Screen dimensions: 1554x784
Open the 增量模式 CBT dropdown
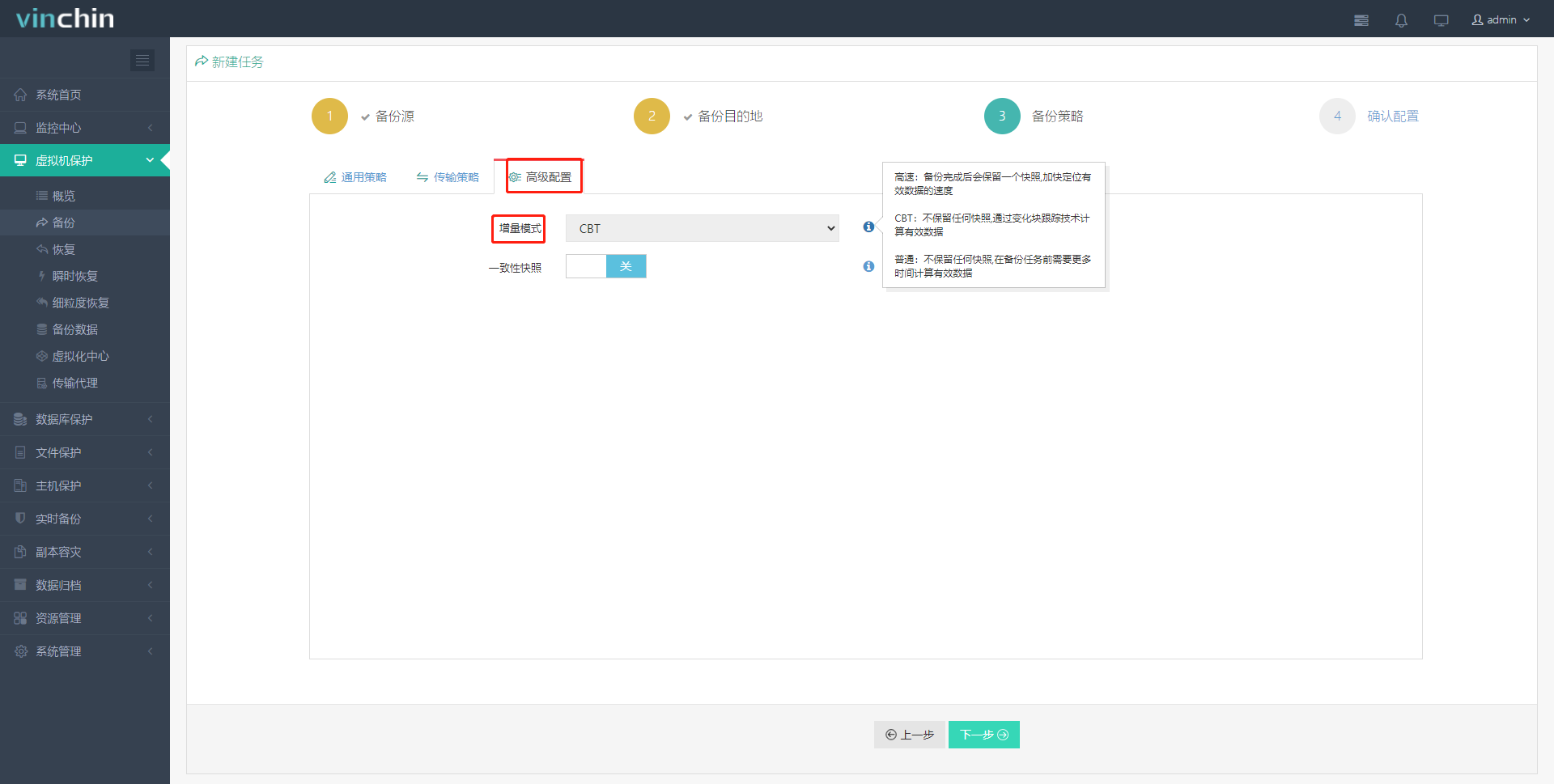[x=702, y=228]
